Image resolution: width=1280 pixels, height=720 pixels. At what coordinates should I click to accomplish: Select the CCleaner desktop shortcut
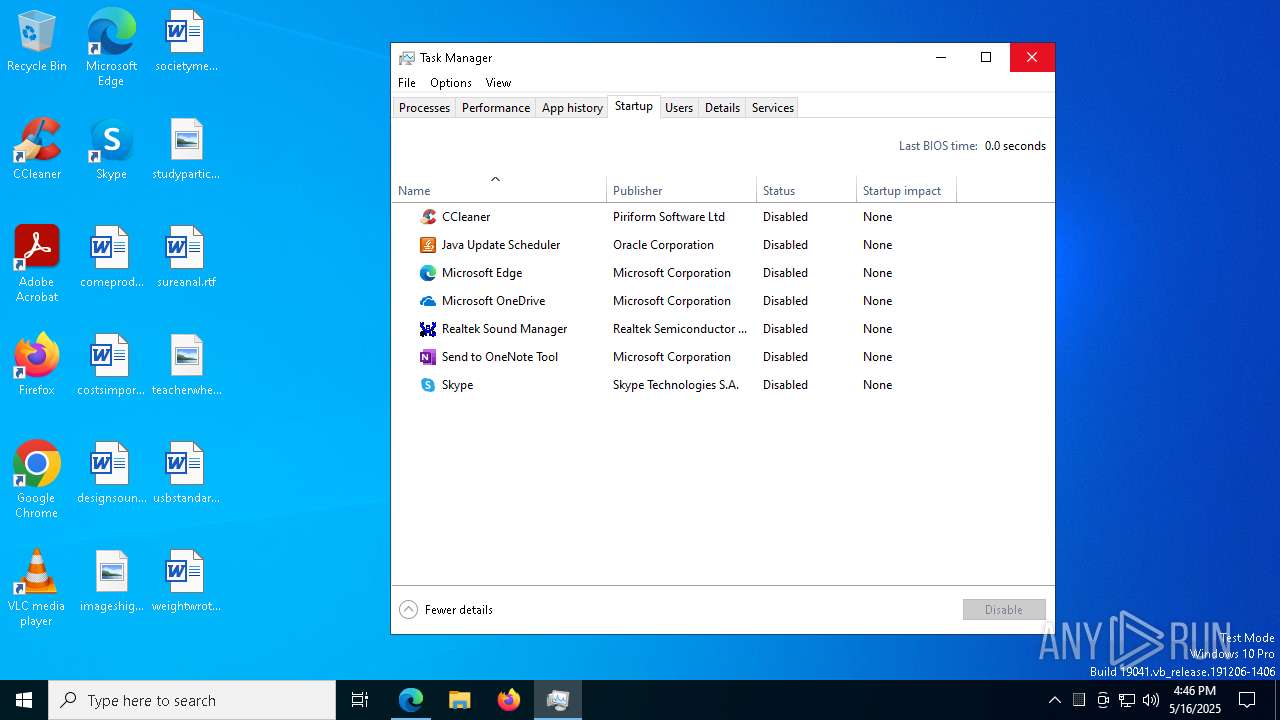(x=37, y=150)
